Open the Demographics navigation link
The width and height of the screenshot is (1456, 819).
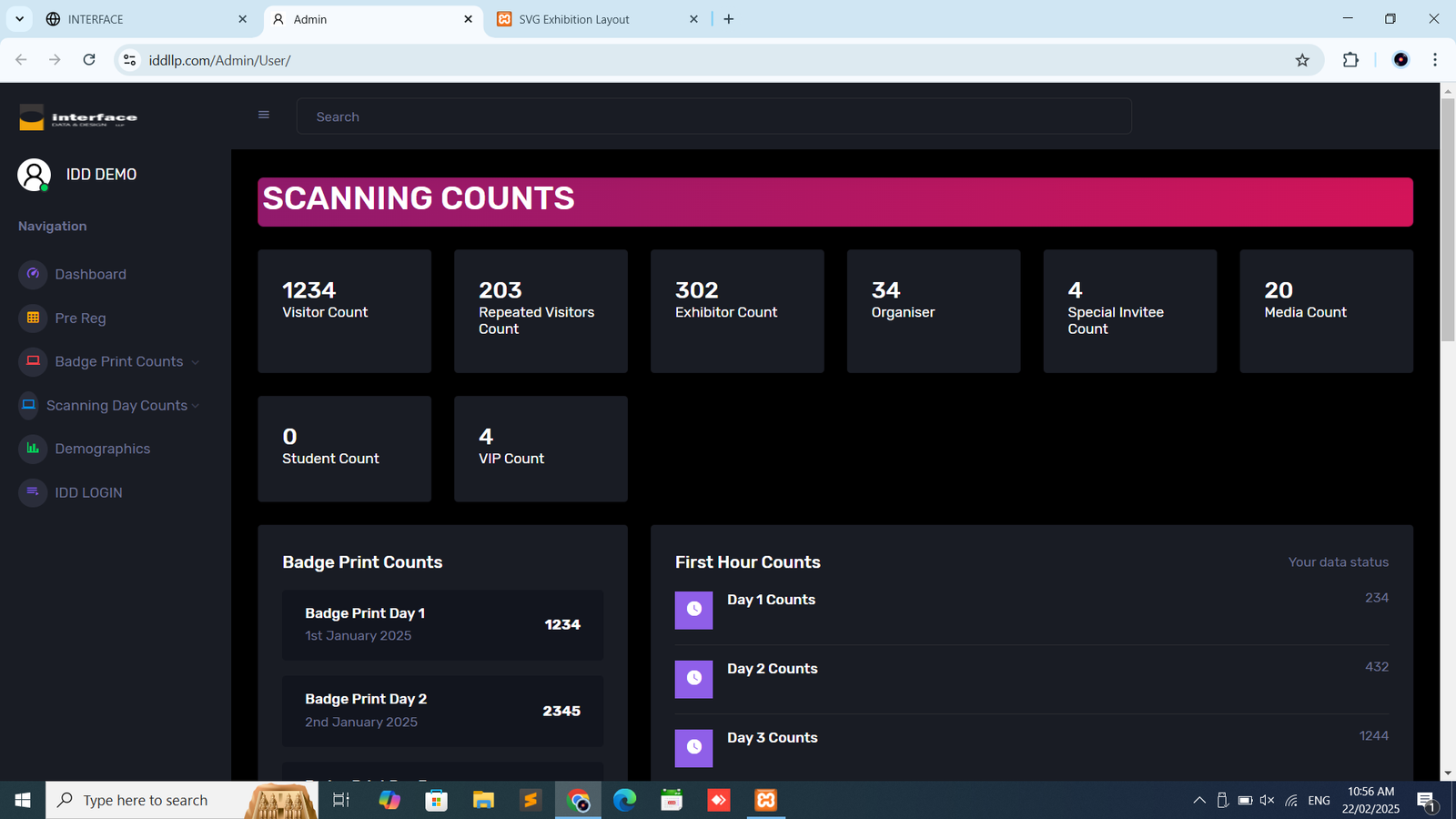pyautogui.click(x=102, y=449)
